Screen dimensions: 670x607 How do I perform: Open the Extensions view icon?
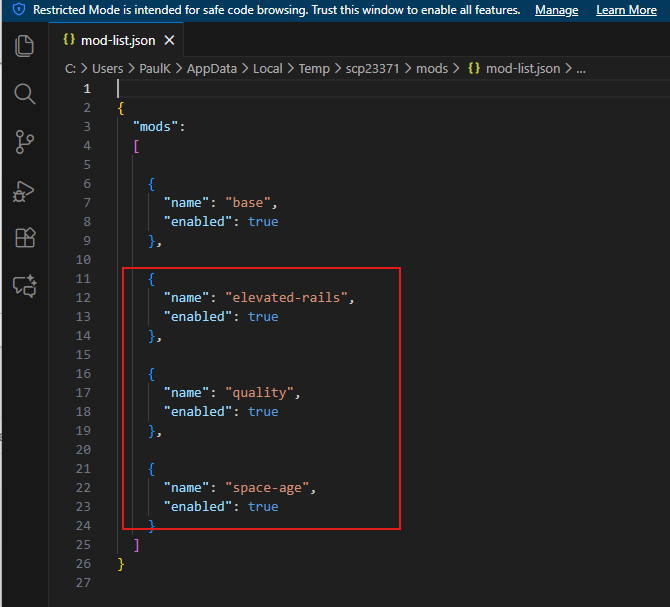tap(25, 238)
